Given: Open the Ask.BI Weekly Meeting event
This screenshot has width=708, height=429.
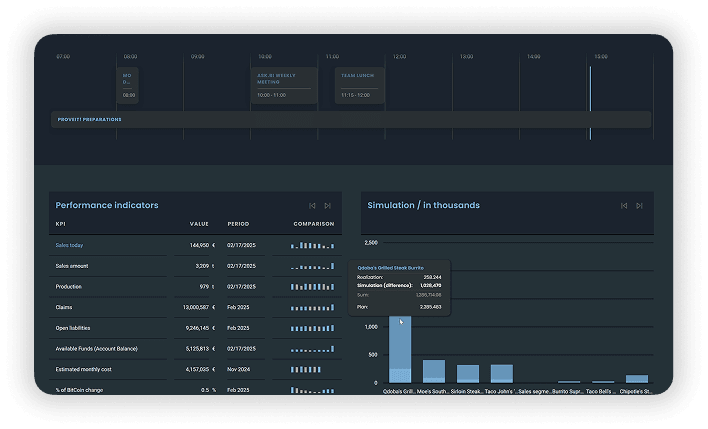Looking at the screenshot, I should coord(283,85).
